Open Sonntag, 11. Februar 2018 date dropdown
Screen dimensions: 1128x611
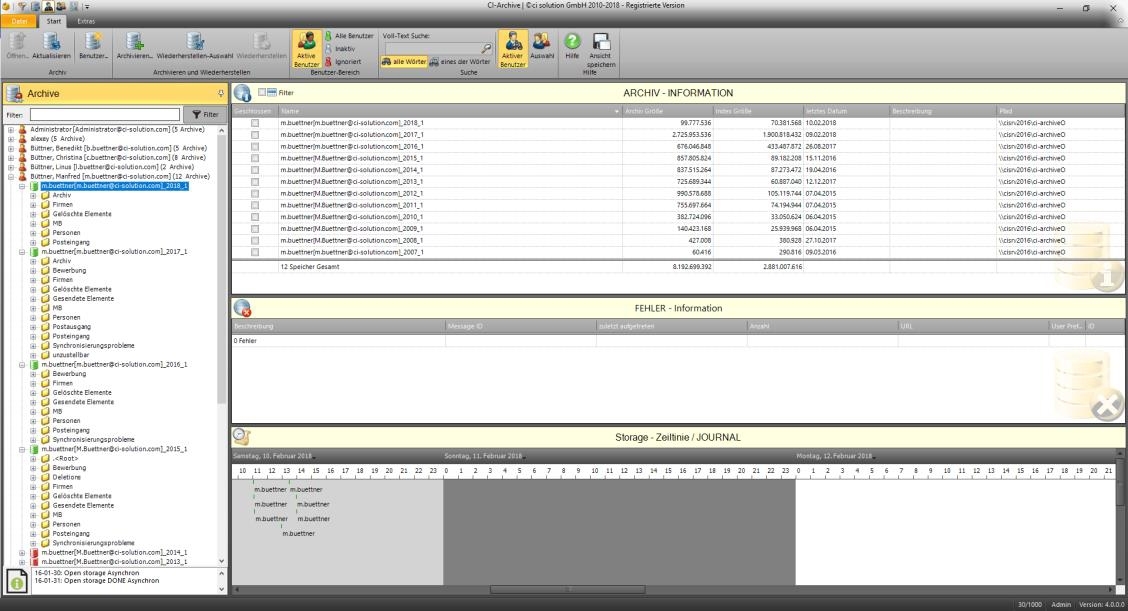pyautogui.click(x=525, y=457)
